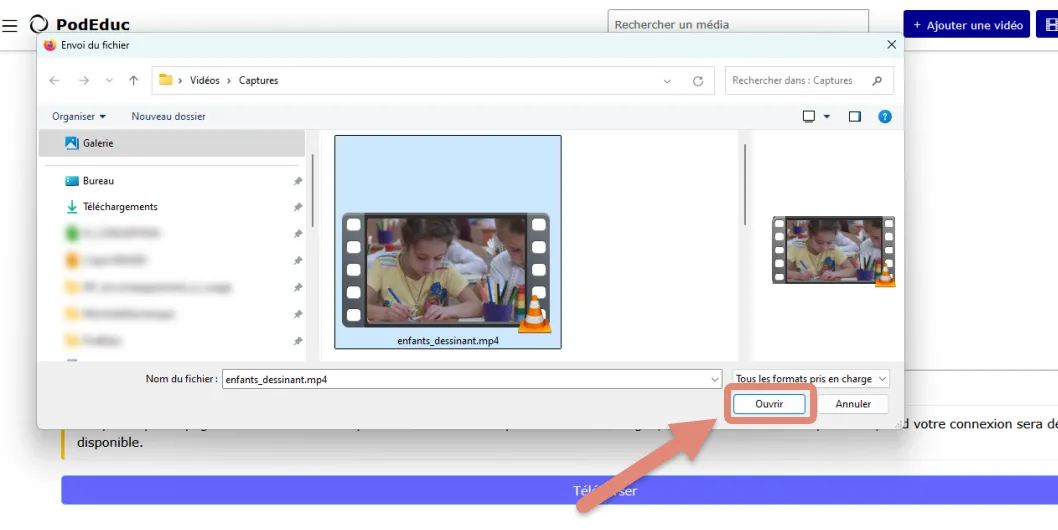
Task: Change the view layout icon
Action: [x=808, y=116]
